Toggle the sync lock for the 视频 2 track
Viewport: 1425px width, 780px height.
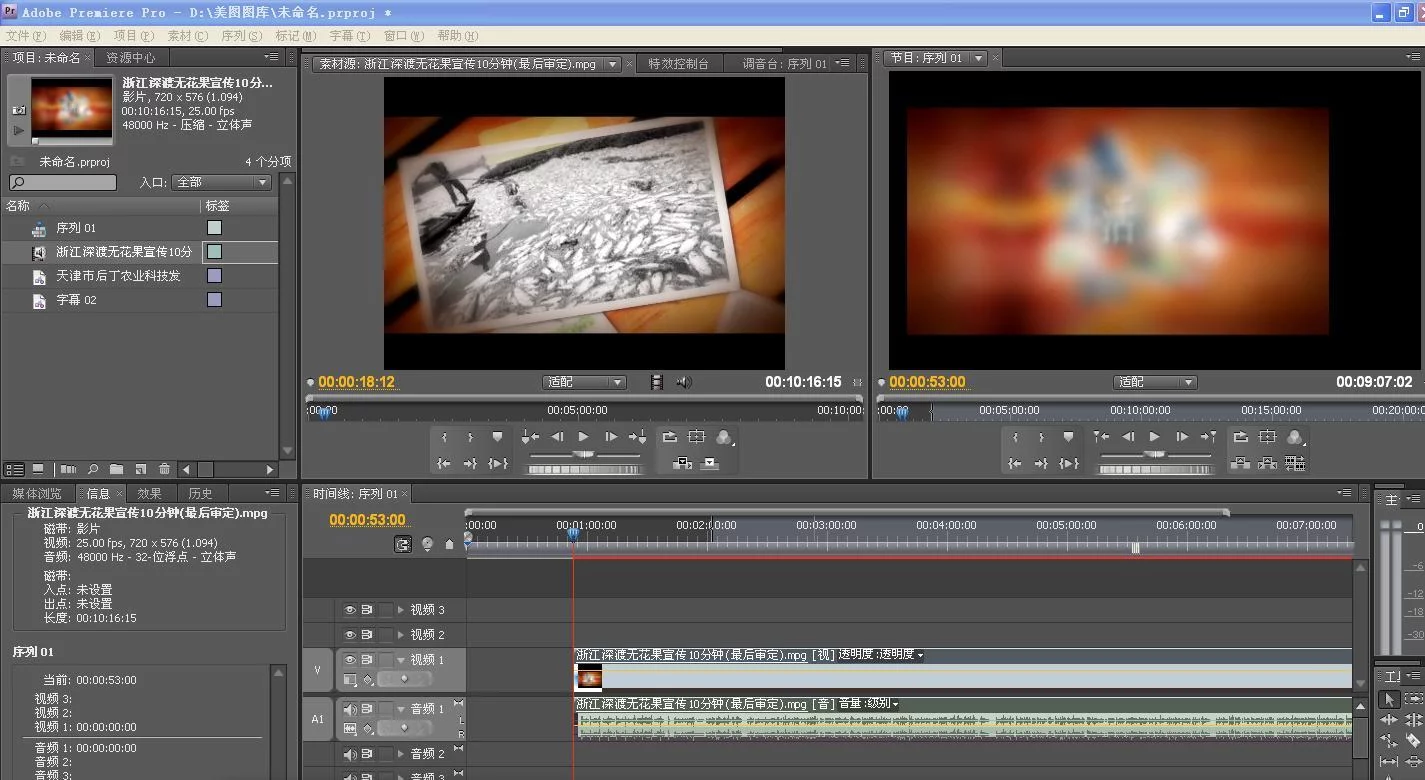click(367, 634)
